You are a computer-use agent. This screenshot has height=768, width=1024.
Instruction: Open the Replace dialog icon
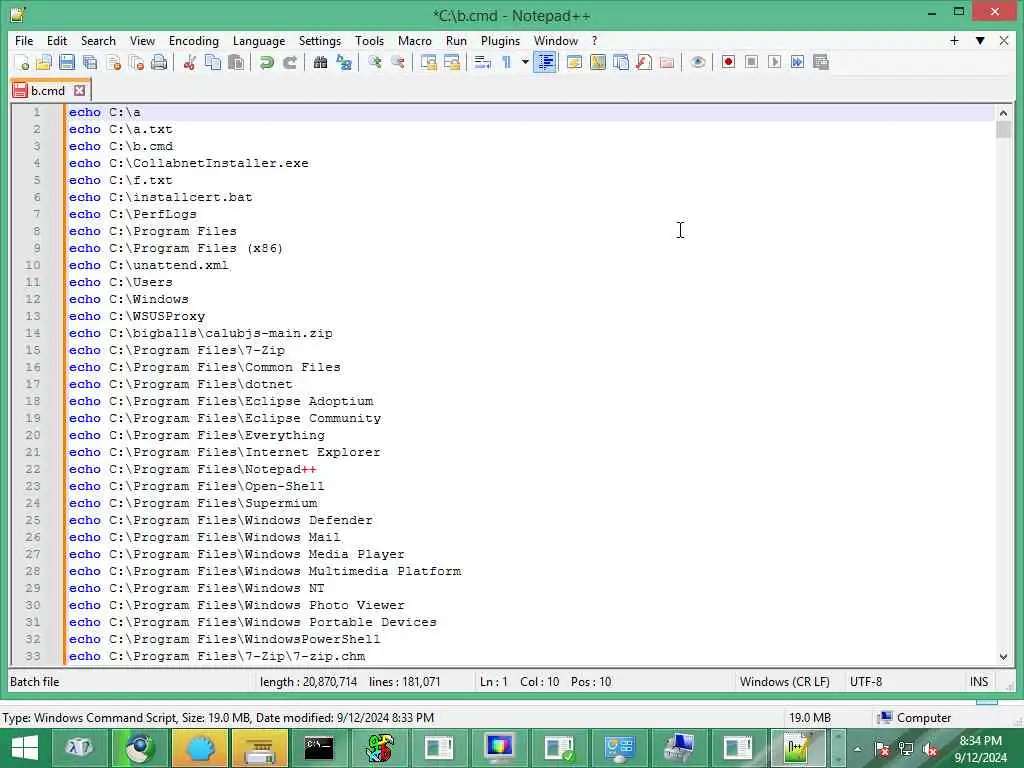point(344,62)
